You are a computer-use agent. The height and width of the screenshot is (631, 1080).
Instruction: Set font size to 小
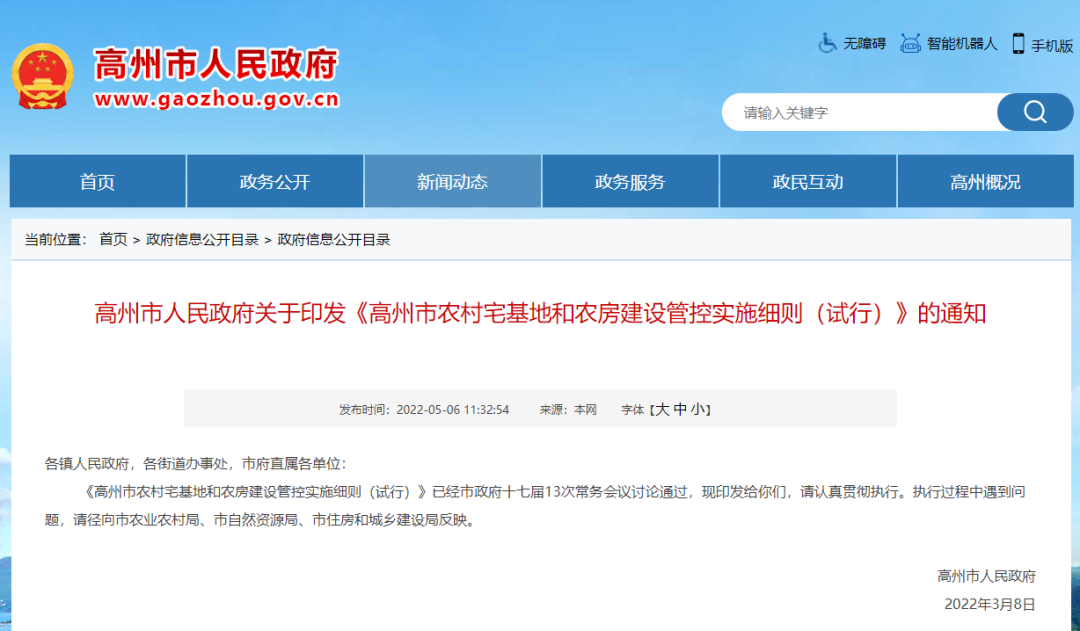(x=697, y=409)
